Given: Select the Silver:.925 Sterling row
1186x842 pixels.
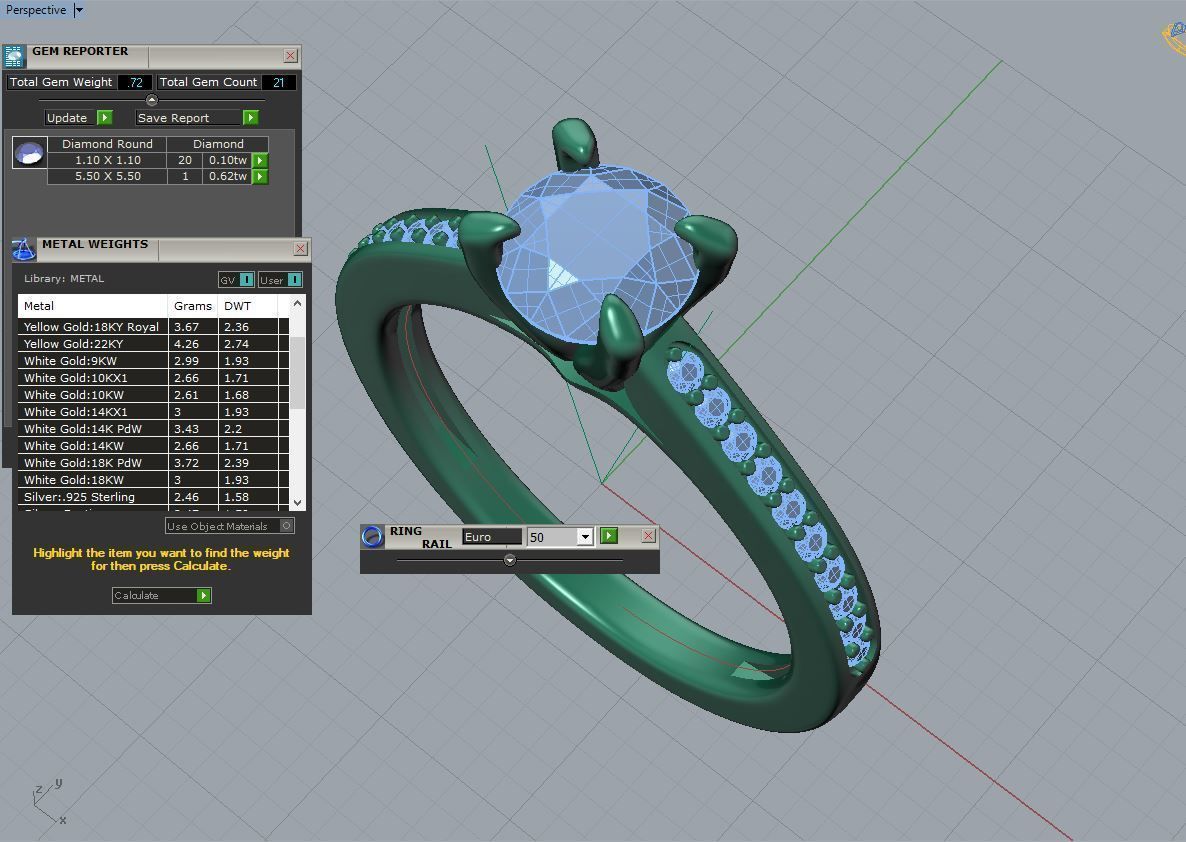Looking at the screenshot, I should coord(153,497).
